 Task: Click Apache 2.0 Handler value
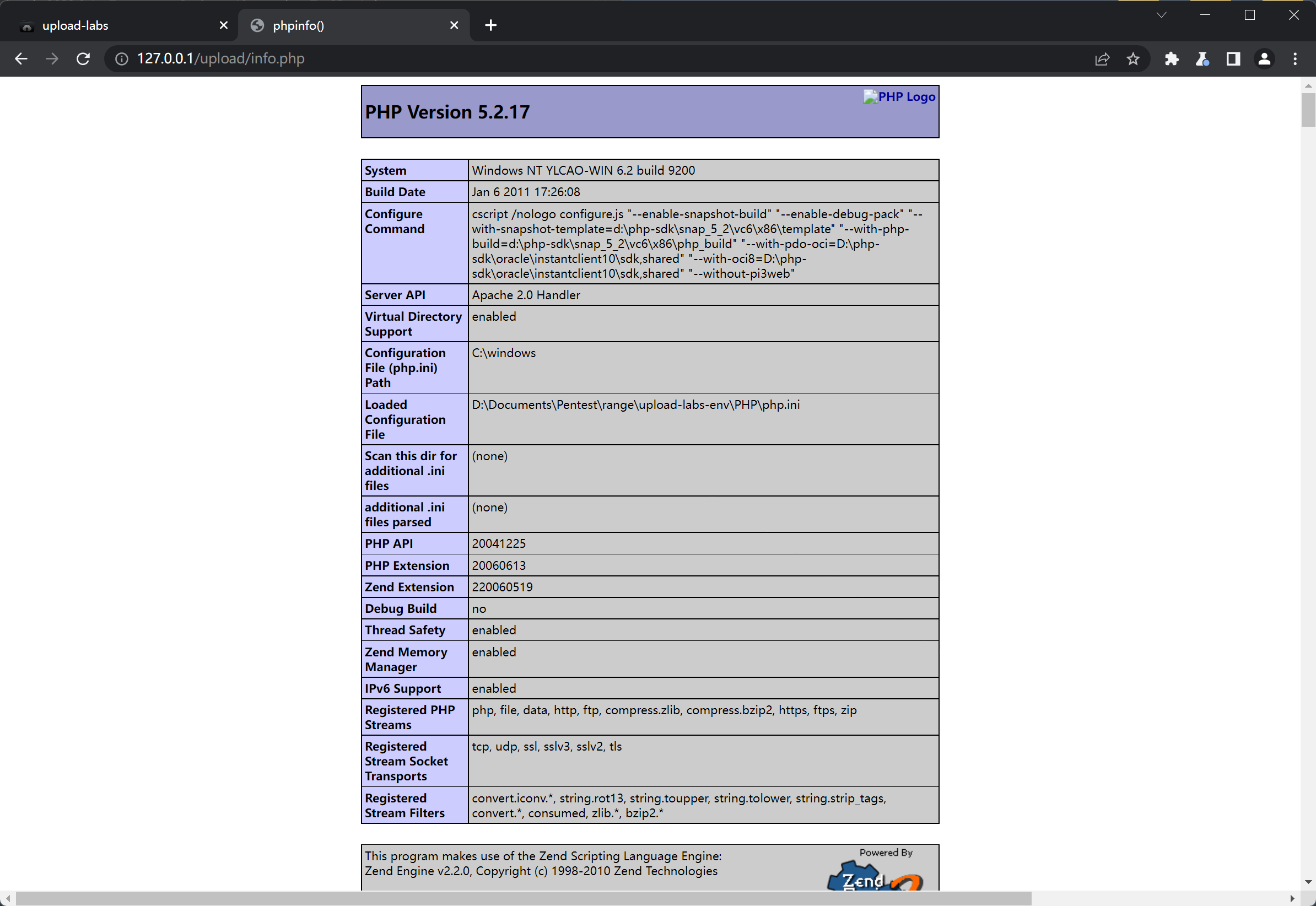click(x=526, y=295)
